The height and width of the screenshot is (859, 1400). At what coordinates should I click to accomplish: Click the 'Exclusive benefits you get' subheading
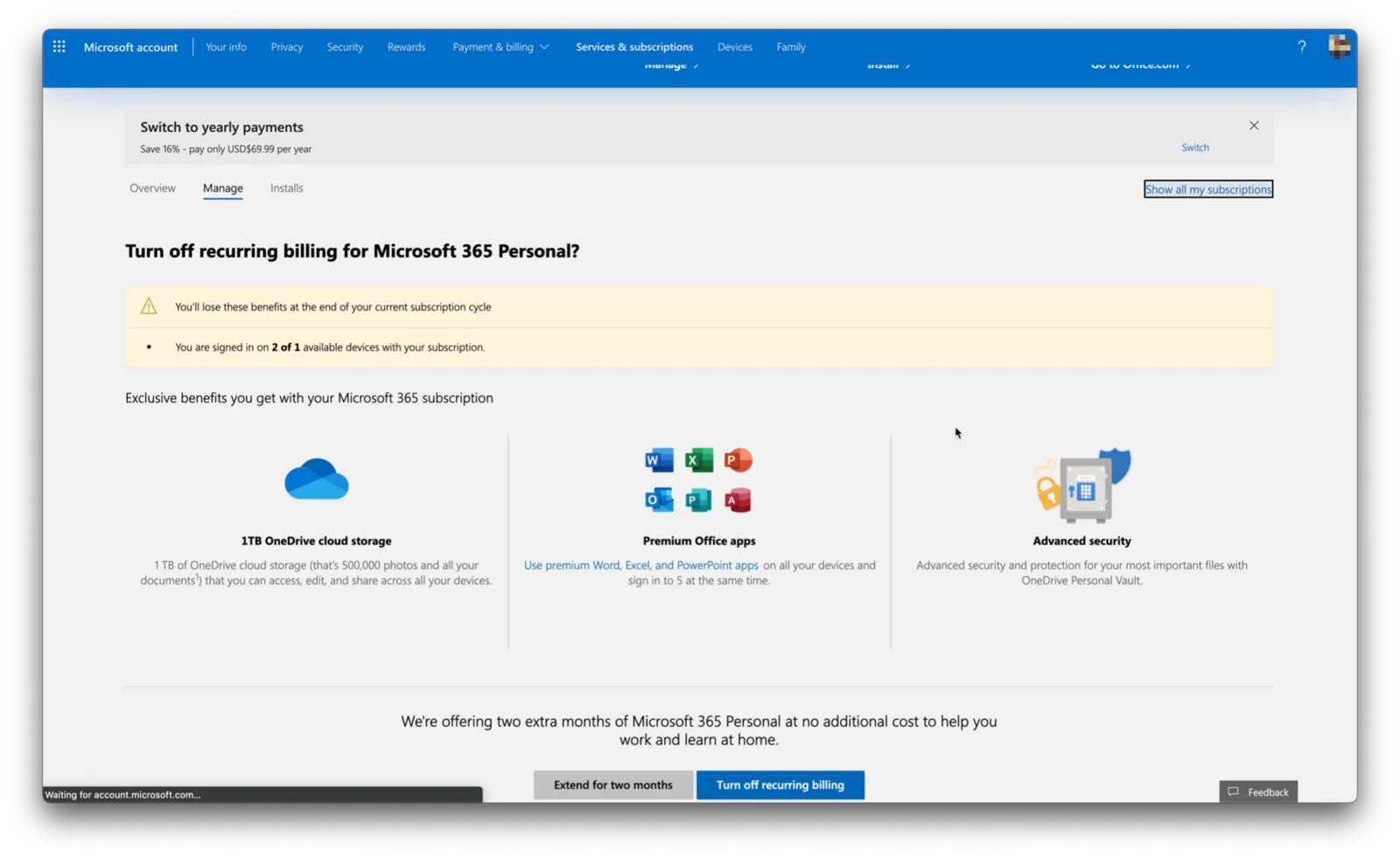pyautogui.click(x=309, y=398)
